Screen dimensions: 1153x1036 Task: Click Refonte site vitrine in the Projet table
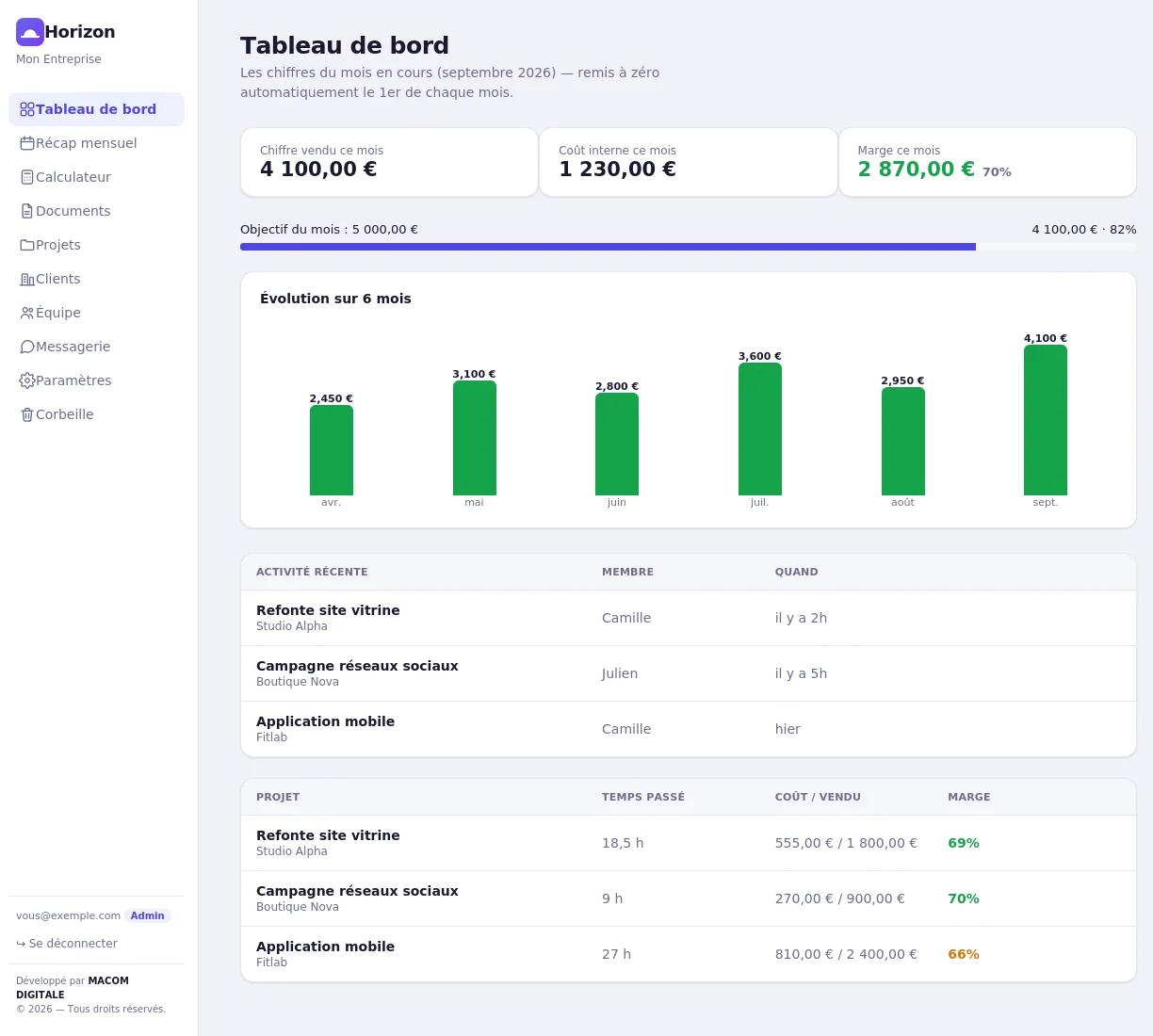(x=328, y=835)
